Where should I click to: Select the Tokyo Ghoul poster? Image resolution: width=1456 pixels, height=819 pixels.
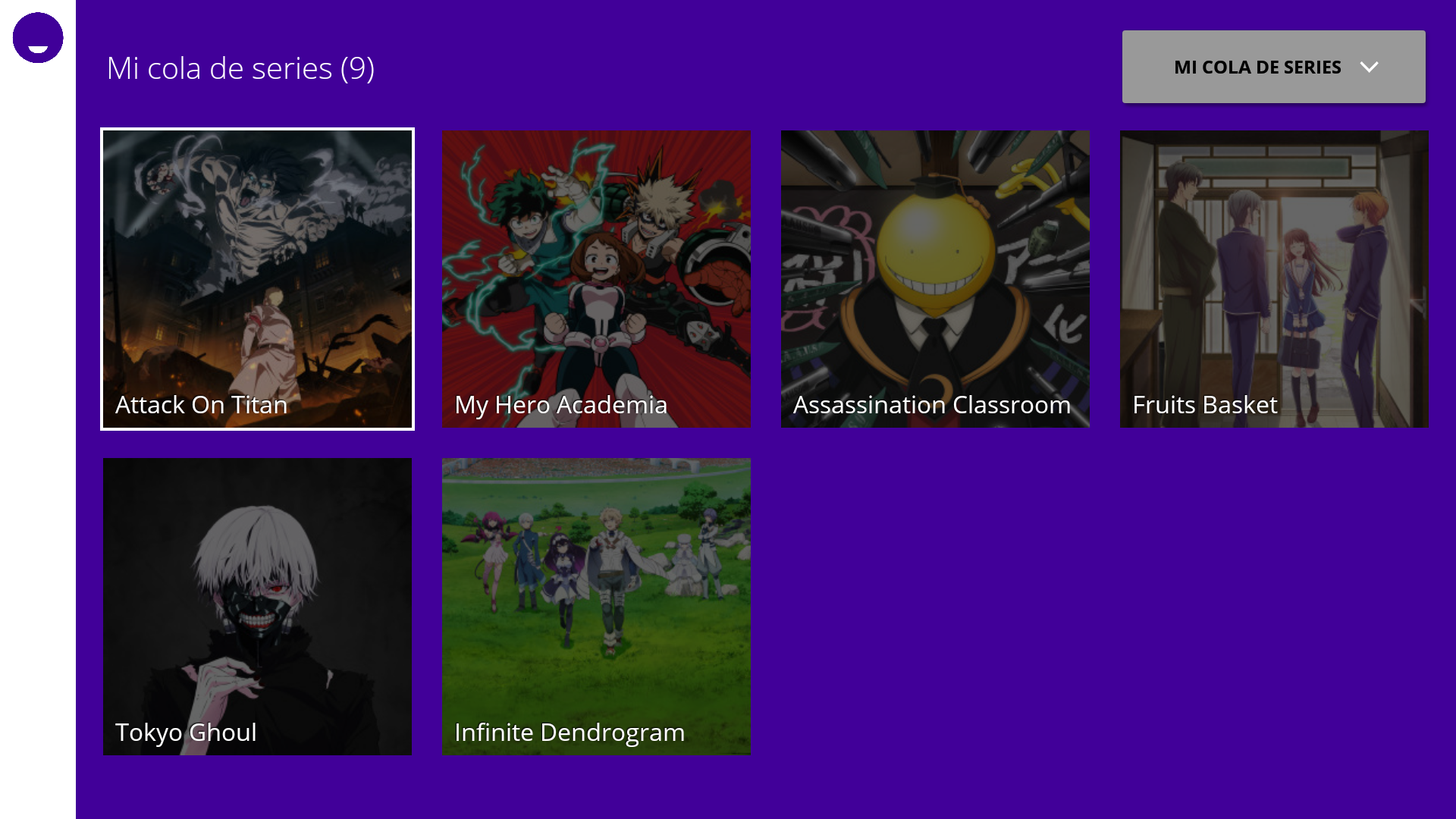(x=257, y=606)
